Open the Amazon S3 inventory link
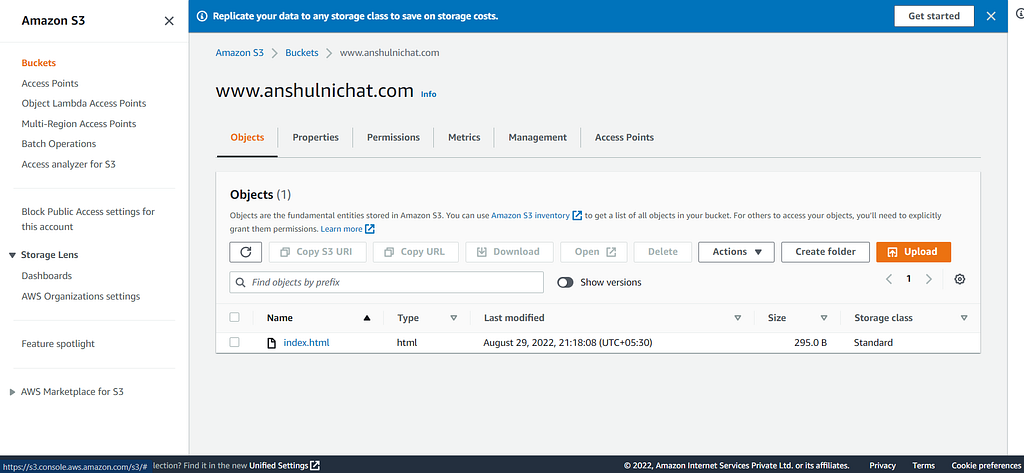Screen dimensions: 1024x473 [x=530, y=215]
